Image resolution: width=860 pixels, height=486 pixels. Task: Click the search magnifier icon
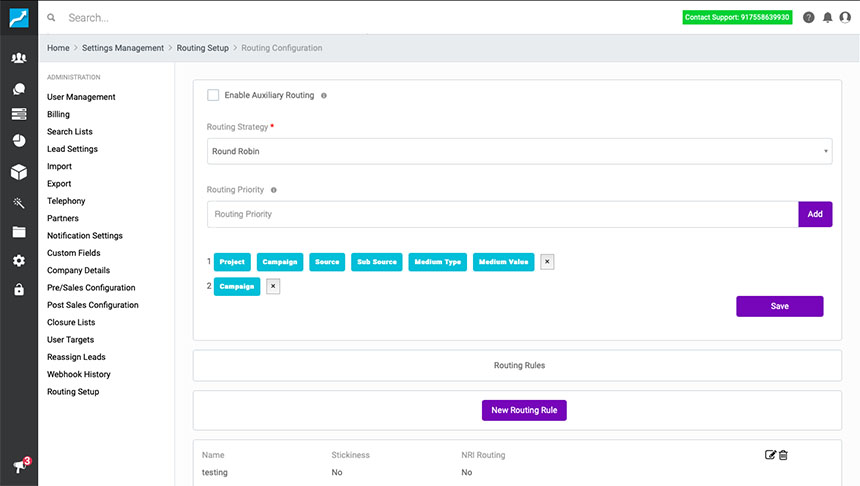[x=51, y=18]
